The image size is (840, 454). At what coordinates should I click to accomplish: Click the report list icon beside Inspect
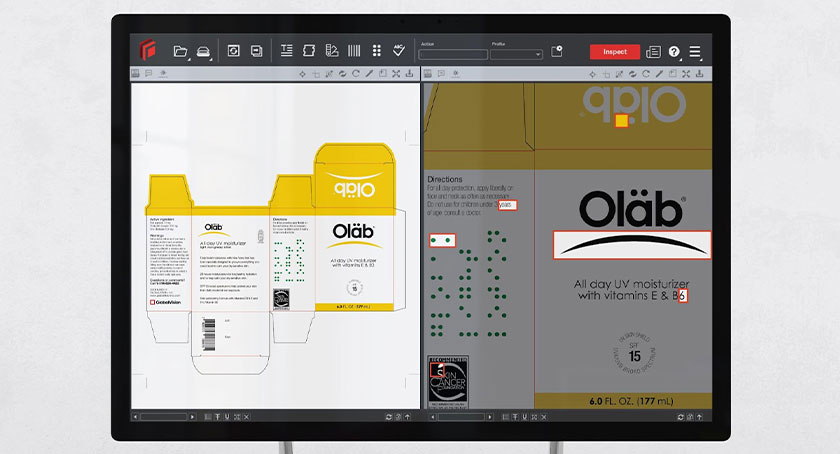pos(653,51)
